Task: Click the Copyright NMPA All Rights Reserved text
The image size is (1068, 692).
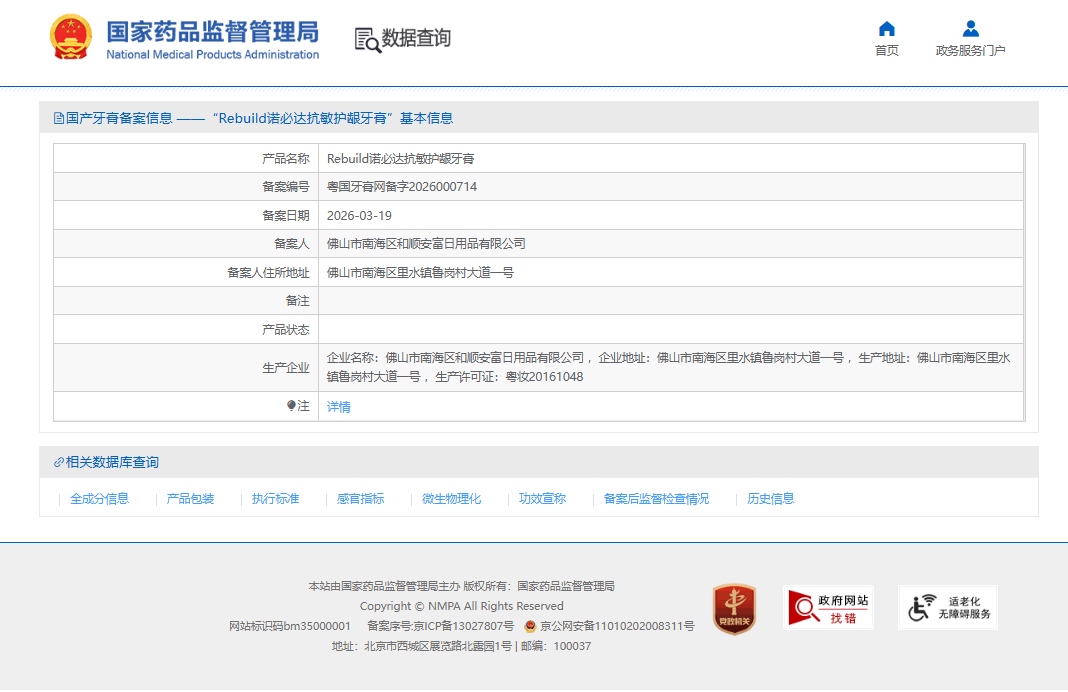Action: point(462,606)
